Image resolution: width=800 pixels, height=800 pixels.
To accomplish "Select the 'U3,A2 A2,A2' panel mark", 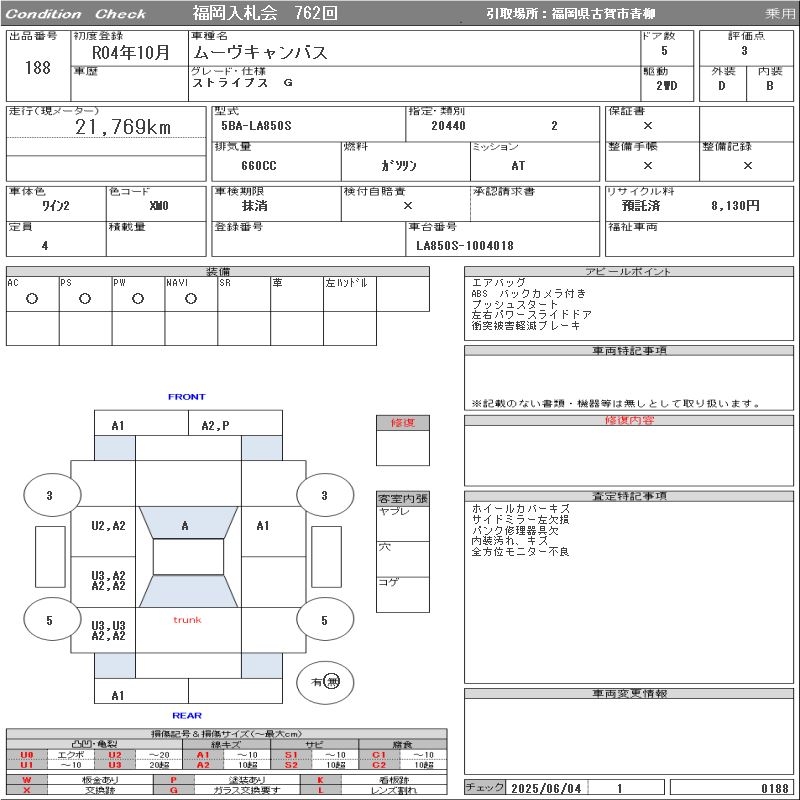I will click(x=109, y=581).
